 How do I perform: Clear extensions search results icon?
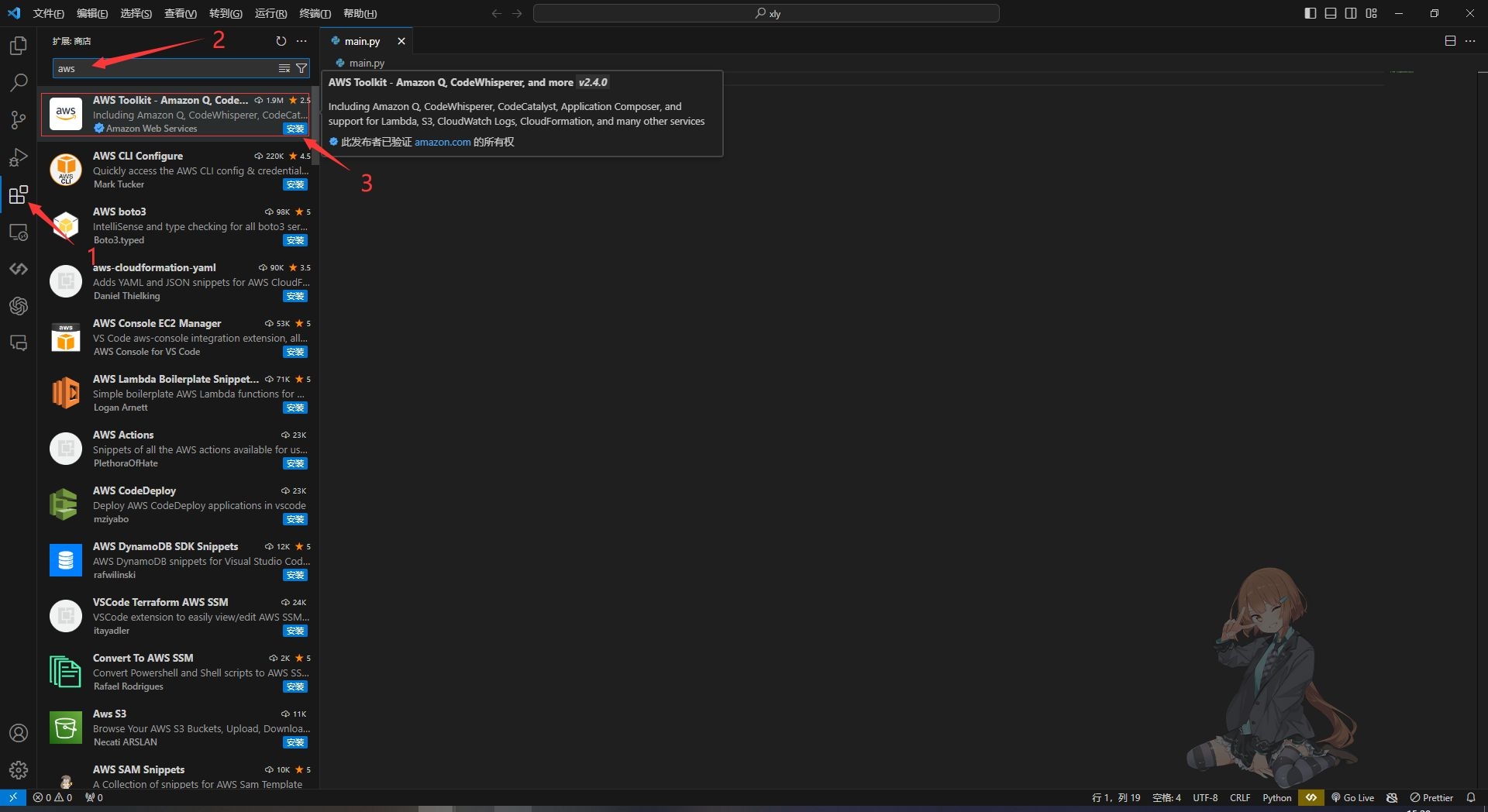[x=284, y=68]
